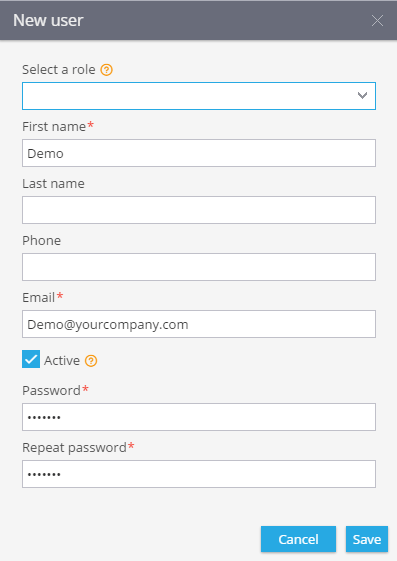Click the Repeat password field
The image size is (397, 561).
point(199,474)
